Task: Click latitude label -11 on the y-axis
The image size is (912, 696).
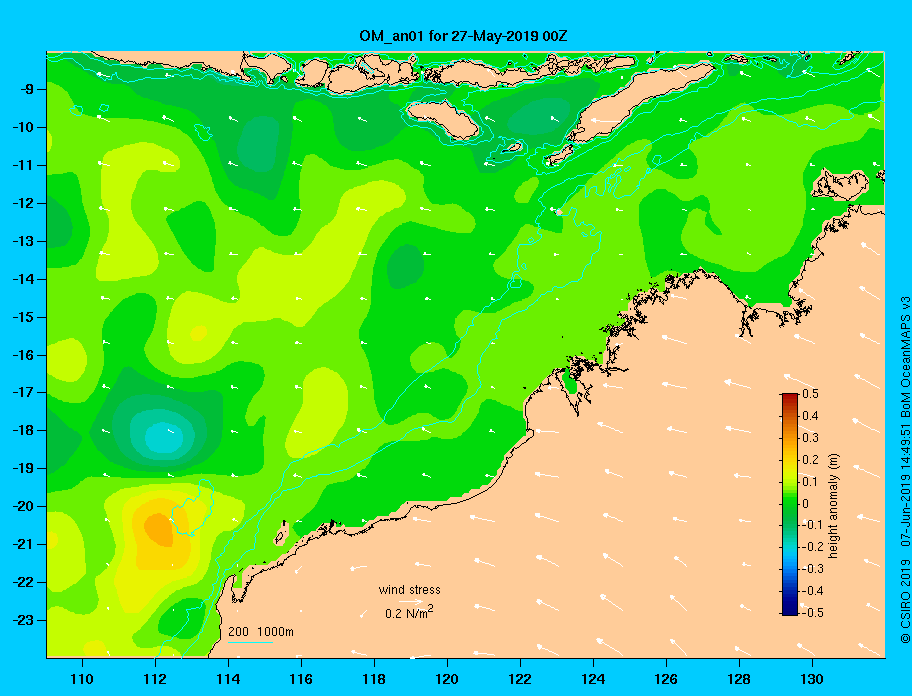Action: 23,165
